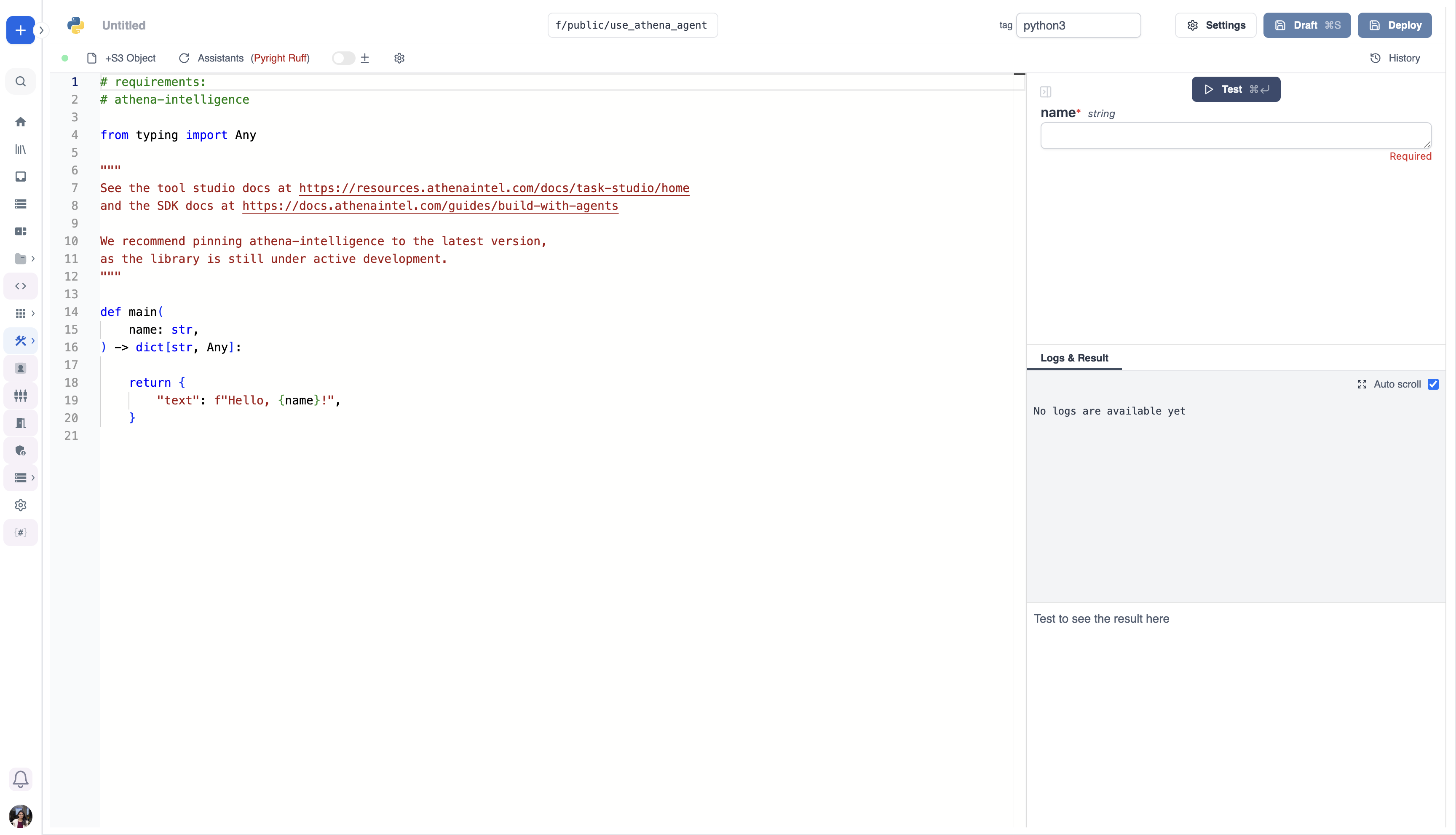Open the library books icon
This screenshot has height=835, width=1456.
tap(21, 149)
